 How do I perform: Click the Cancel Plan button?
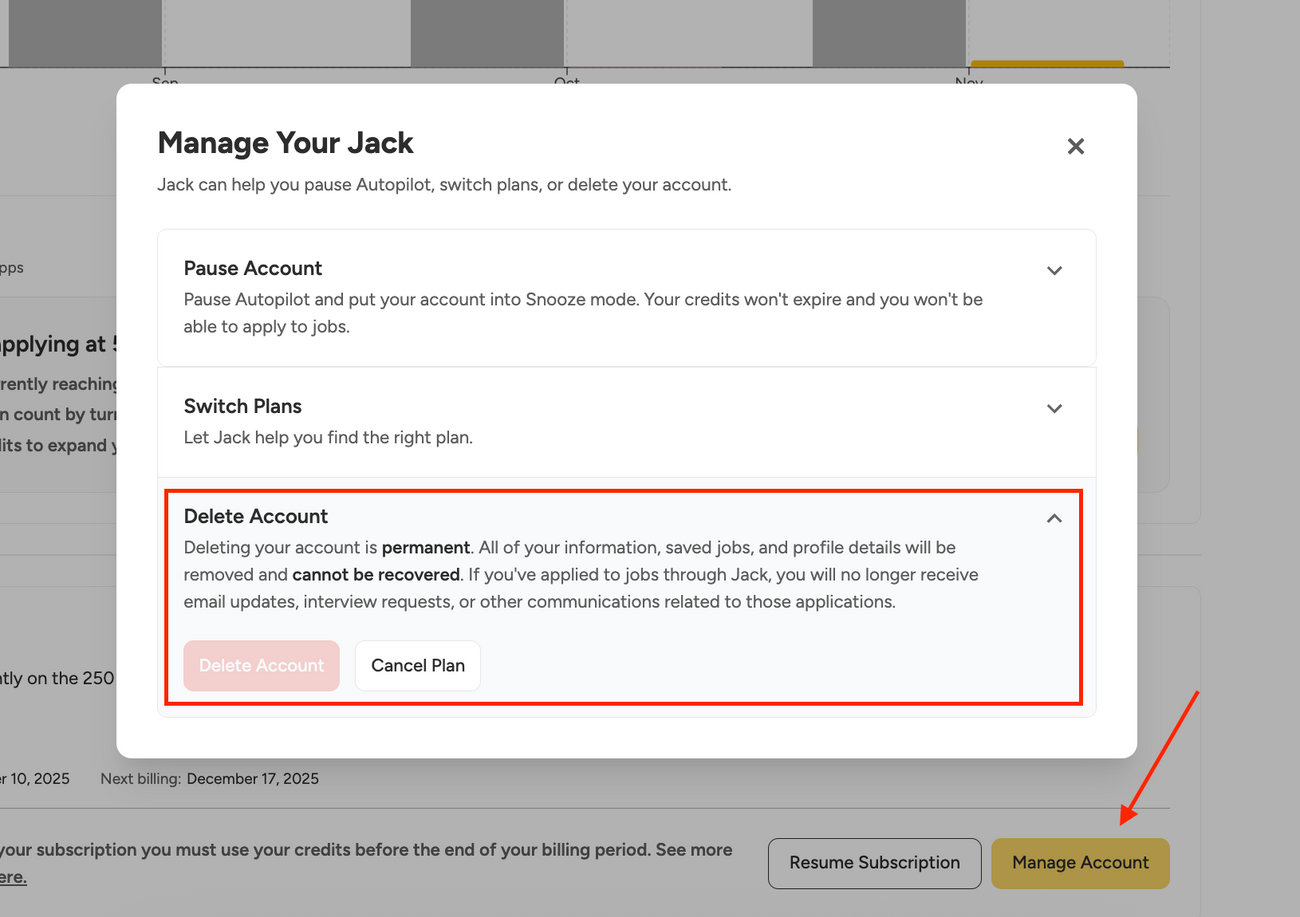click(418, 666)
